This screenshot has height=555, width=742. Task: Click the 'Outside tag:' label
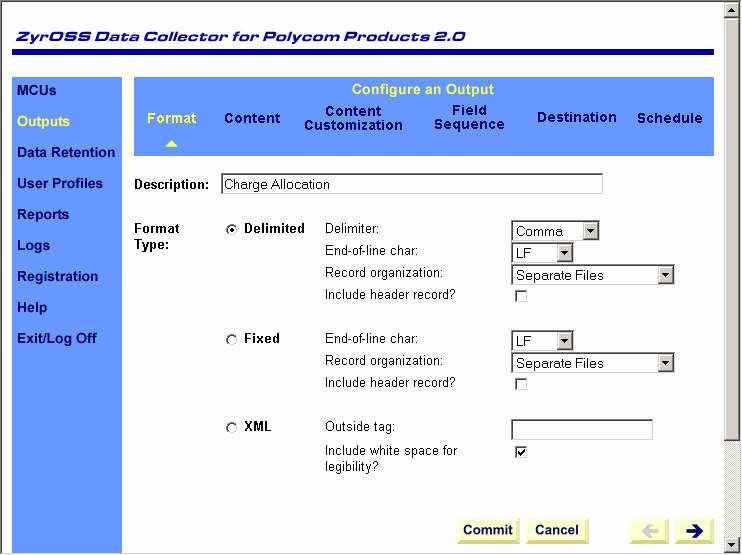click(360, 427)
